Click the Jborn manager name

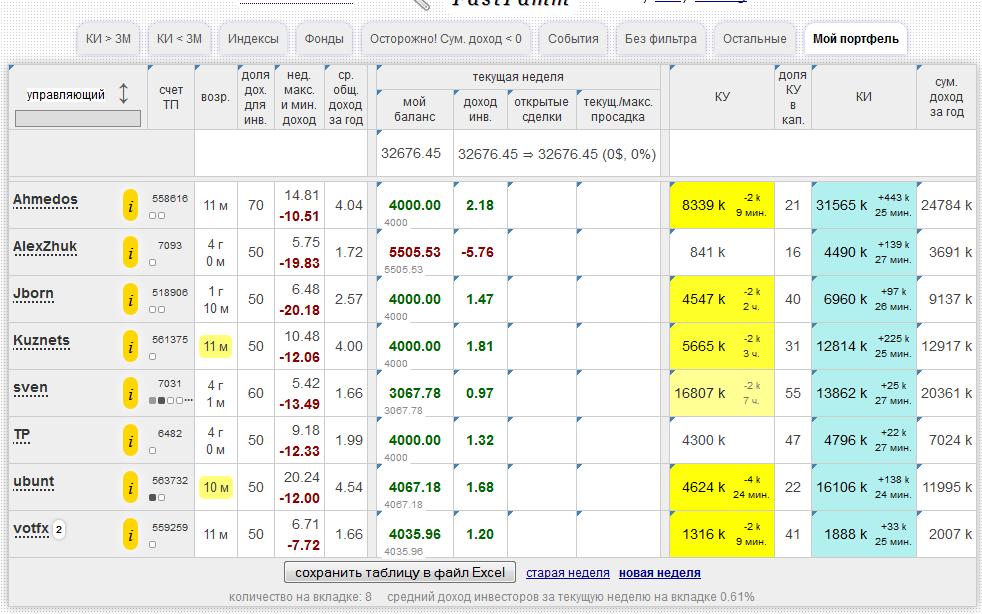pyautogui.click(x=33, y=294)
